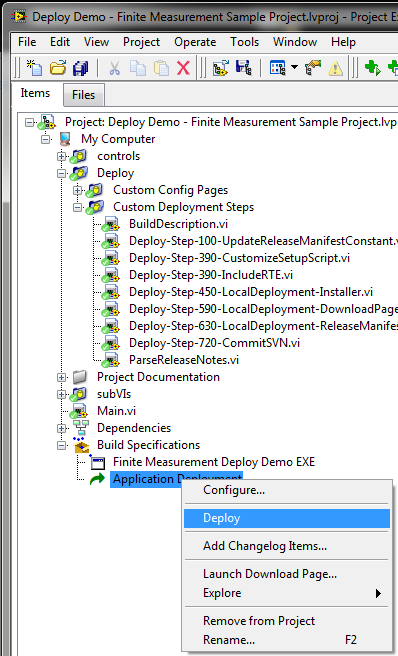Choose Add Changelog Items... in context menu
The width and height of the screenshot is (398, 656).
click(x=287, y=546)
